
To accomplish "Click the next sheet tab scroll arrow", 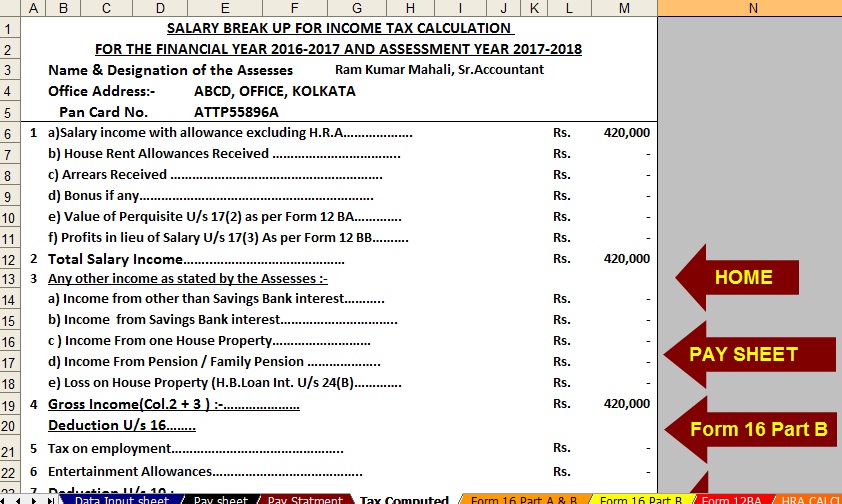I will coord(33,500).
